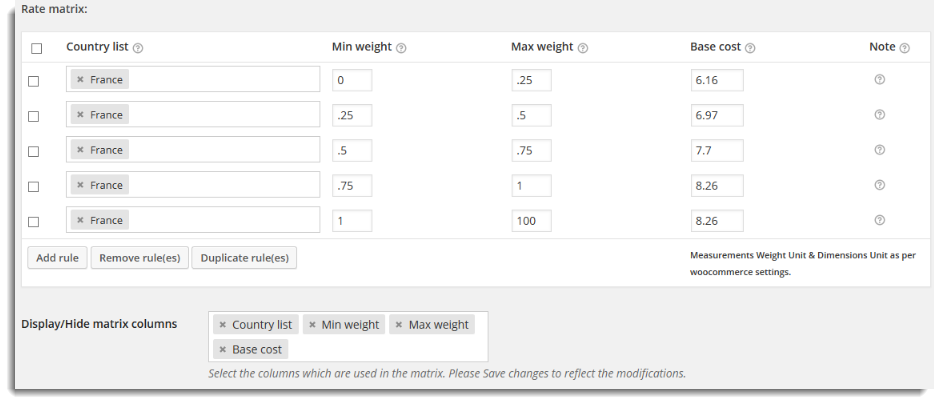Click help icon beside Base cost header

pyautogui.click(x=750, y=48)
